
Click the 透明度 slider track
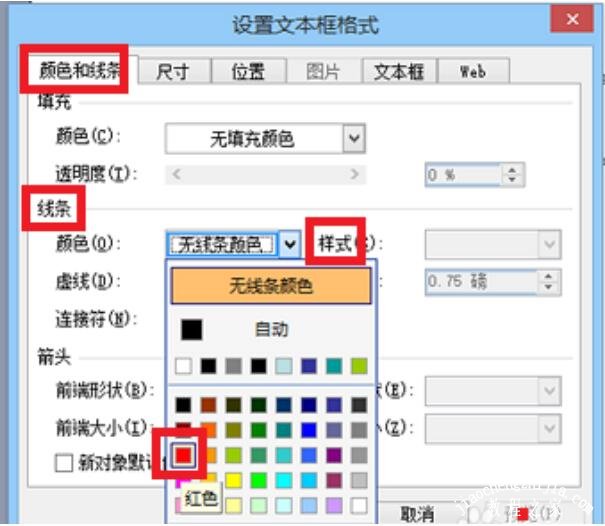tap(265, 174)
